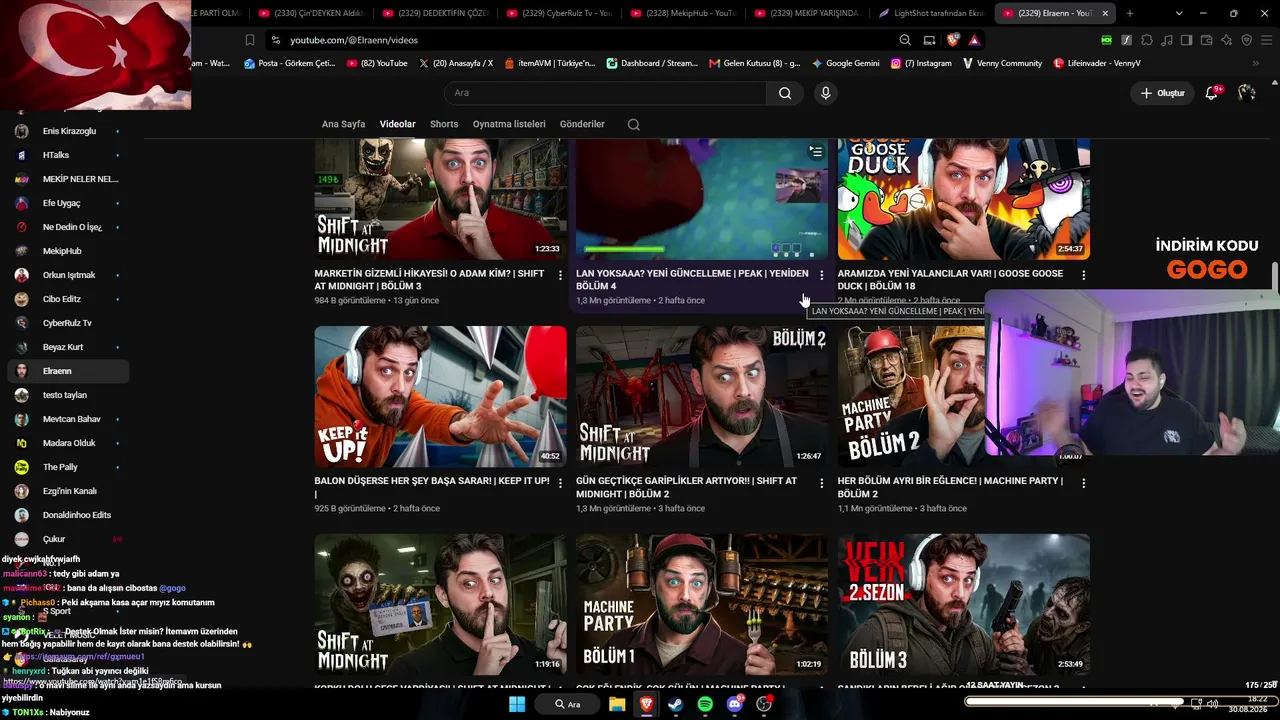This screenshot has height=720, width=1280.
Task: Open File Explorer from the taskbar
Action: tap(617, 704)
